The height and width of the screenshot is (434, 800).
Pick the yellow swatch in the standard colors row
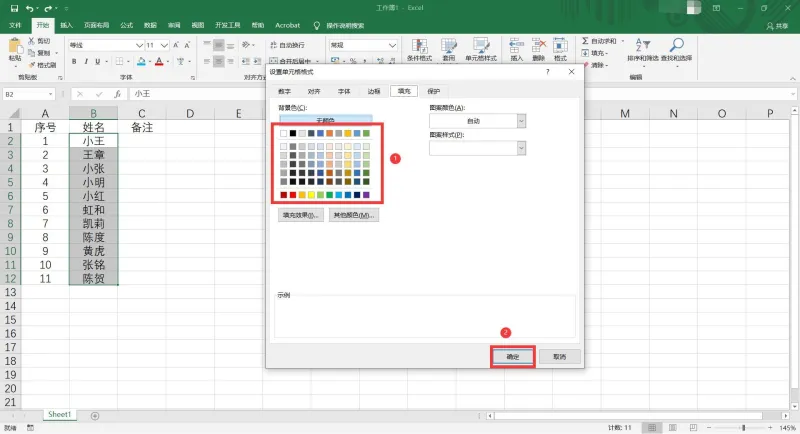[x=311, y=195]
